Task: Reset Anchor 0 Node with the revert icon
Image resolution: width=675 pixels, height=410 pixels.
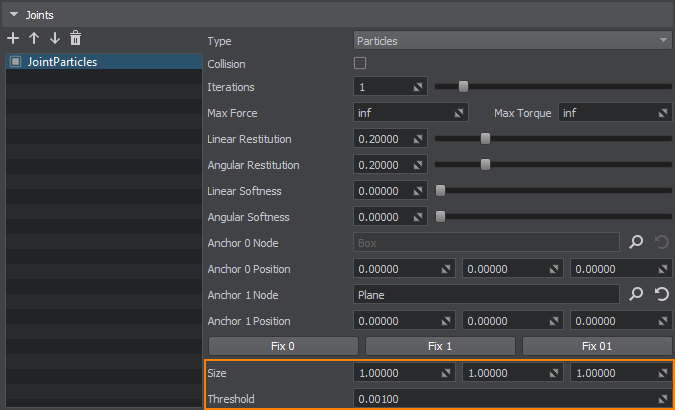Action: pyautogui.click(x=662, y=242)
